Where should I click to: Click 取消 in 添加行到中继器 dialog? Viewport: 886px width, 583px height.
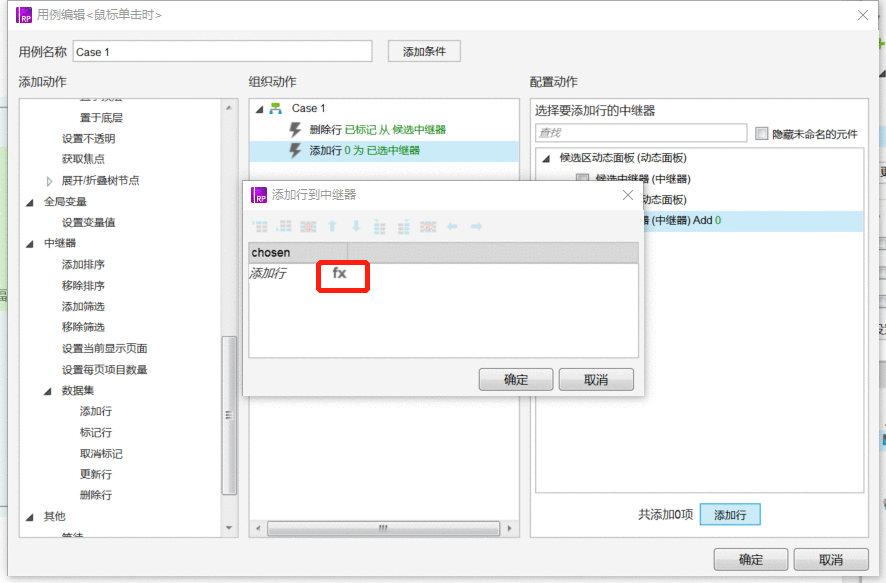tap(596, 380)
